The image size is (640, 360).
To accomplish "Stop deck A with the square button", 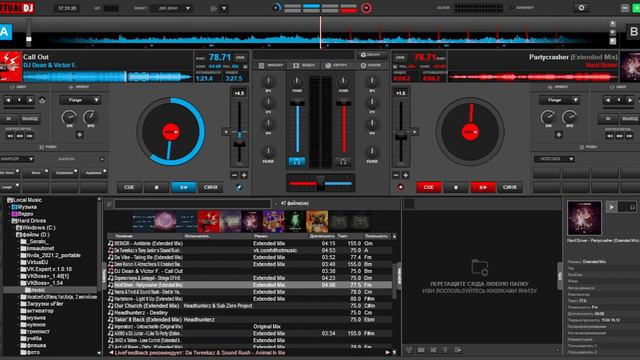I will click(x=156, y=187).
